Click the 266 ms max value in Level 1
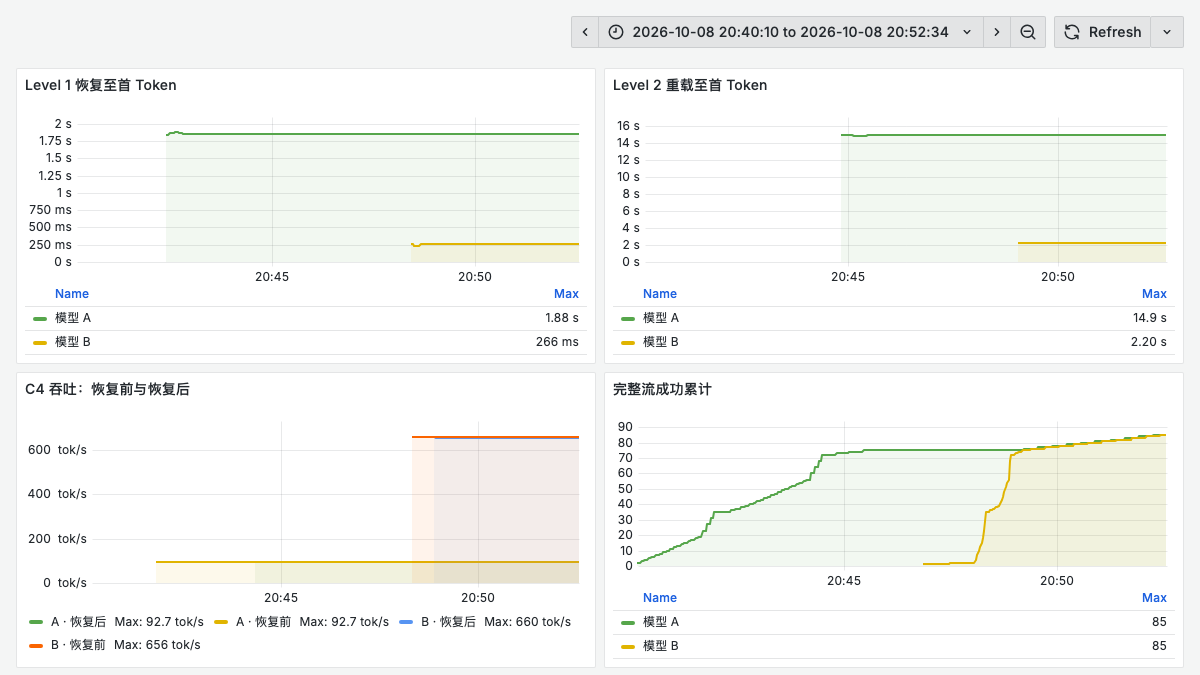Viewport: 1200px width, 675px height. (557, 342)
